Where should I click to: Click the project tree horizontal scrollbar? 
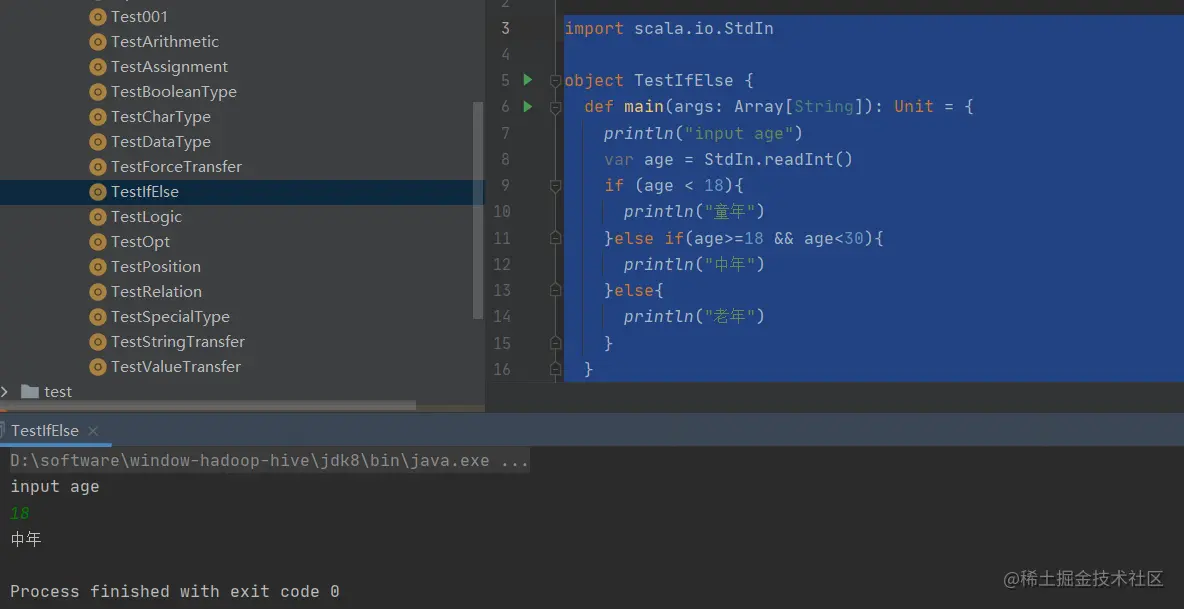point(208,406)
